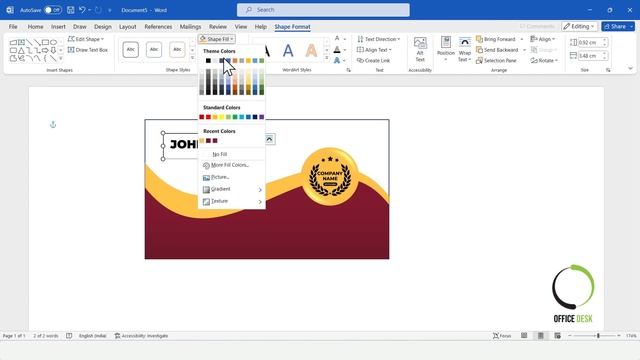Click Send Backward

tap(497, 50)
